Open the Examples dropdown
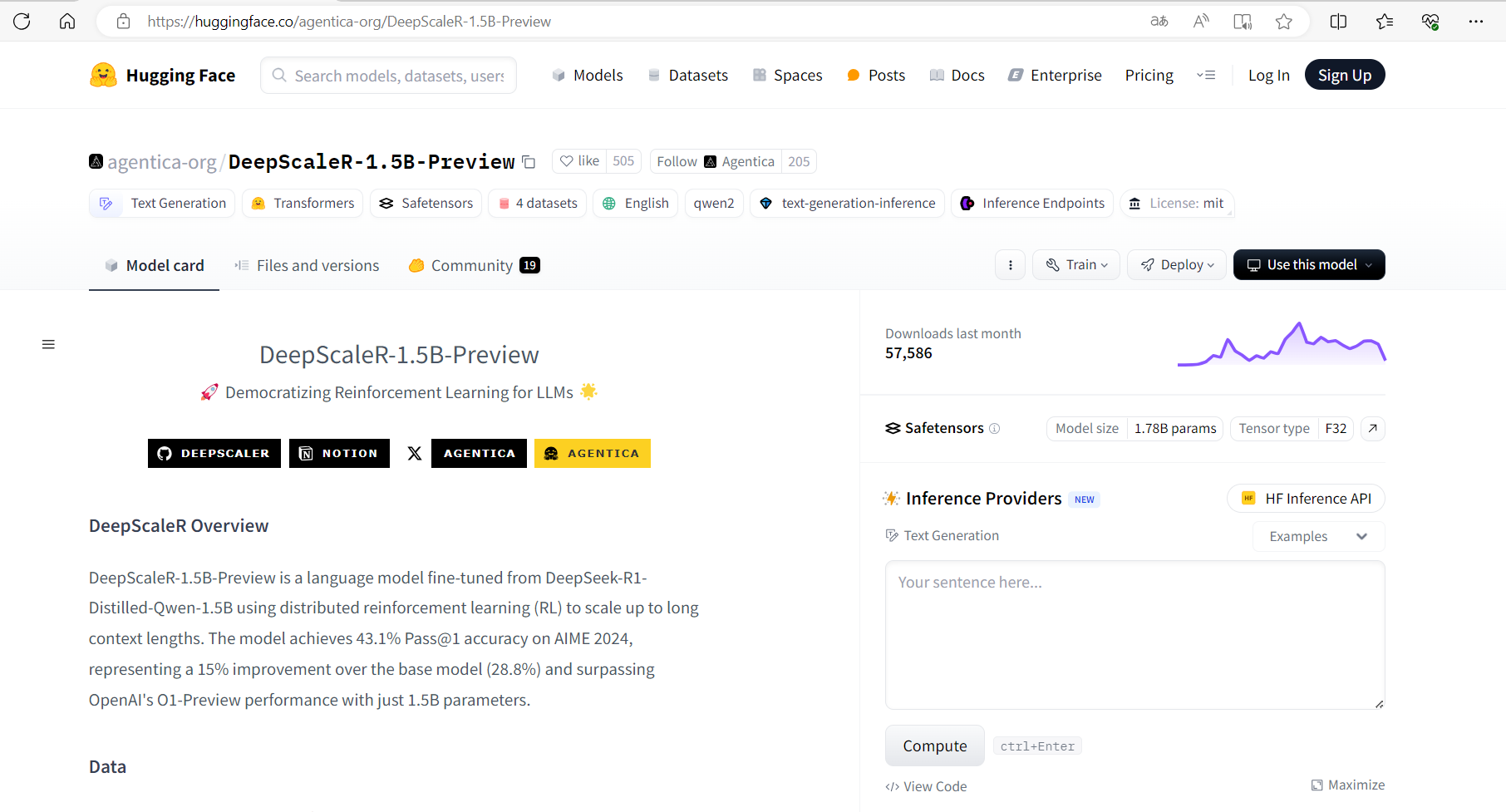Image resolution: width=1506 pixels, height=812 pixels. click(1318, 536)
